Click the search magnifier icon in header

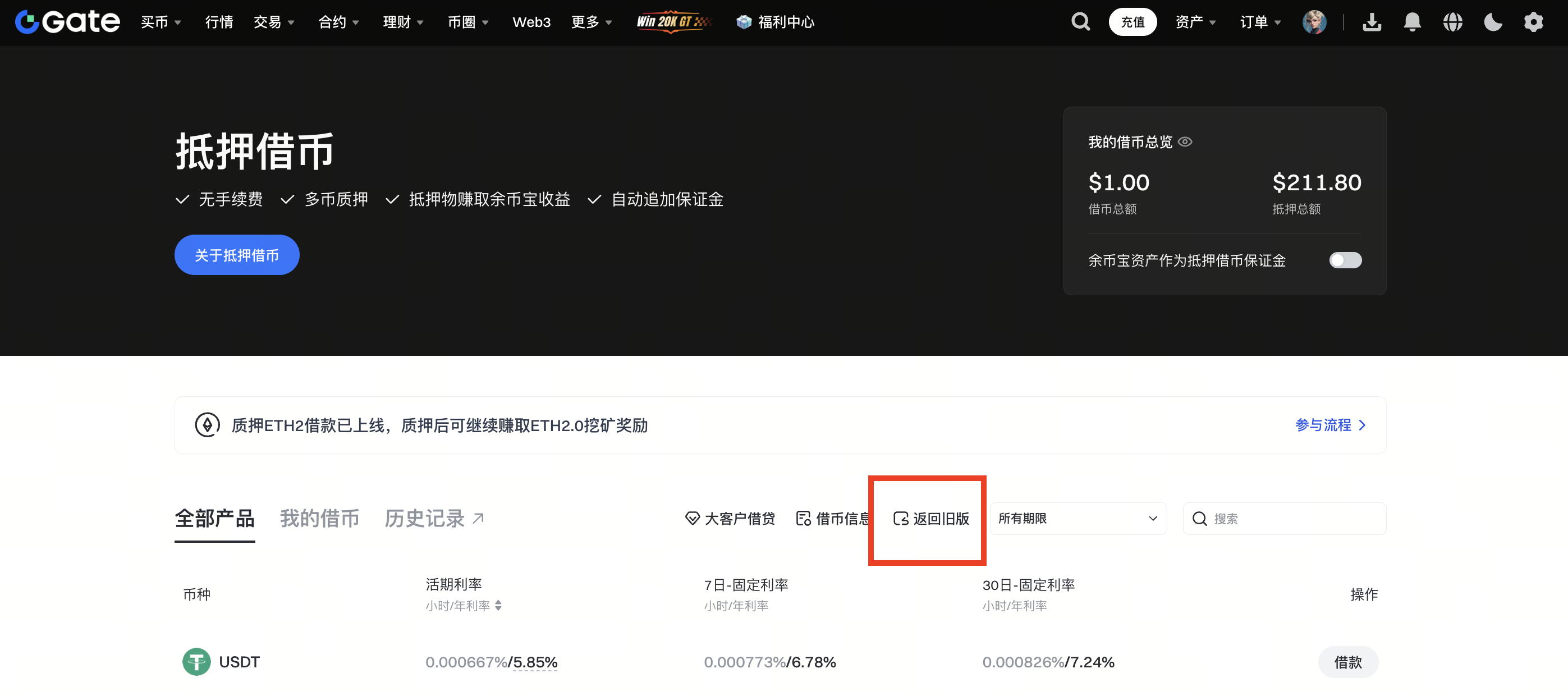[x=1080, y=22]
